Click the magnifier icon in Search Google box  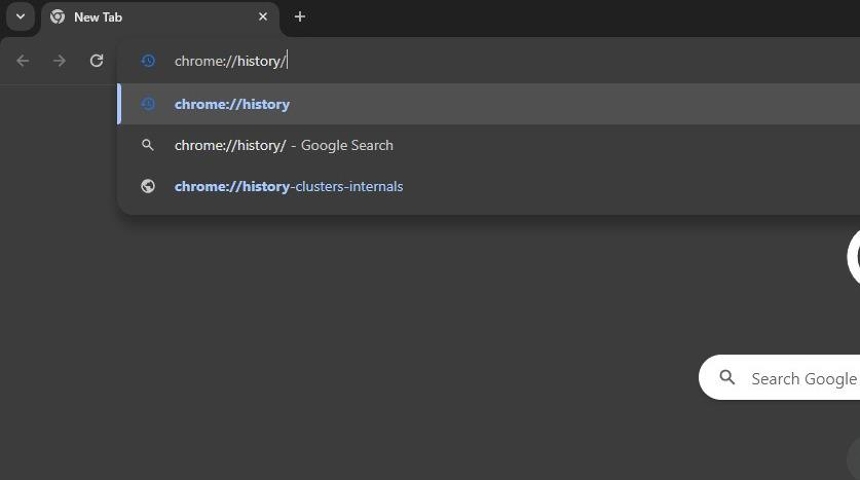727,377
